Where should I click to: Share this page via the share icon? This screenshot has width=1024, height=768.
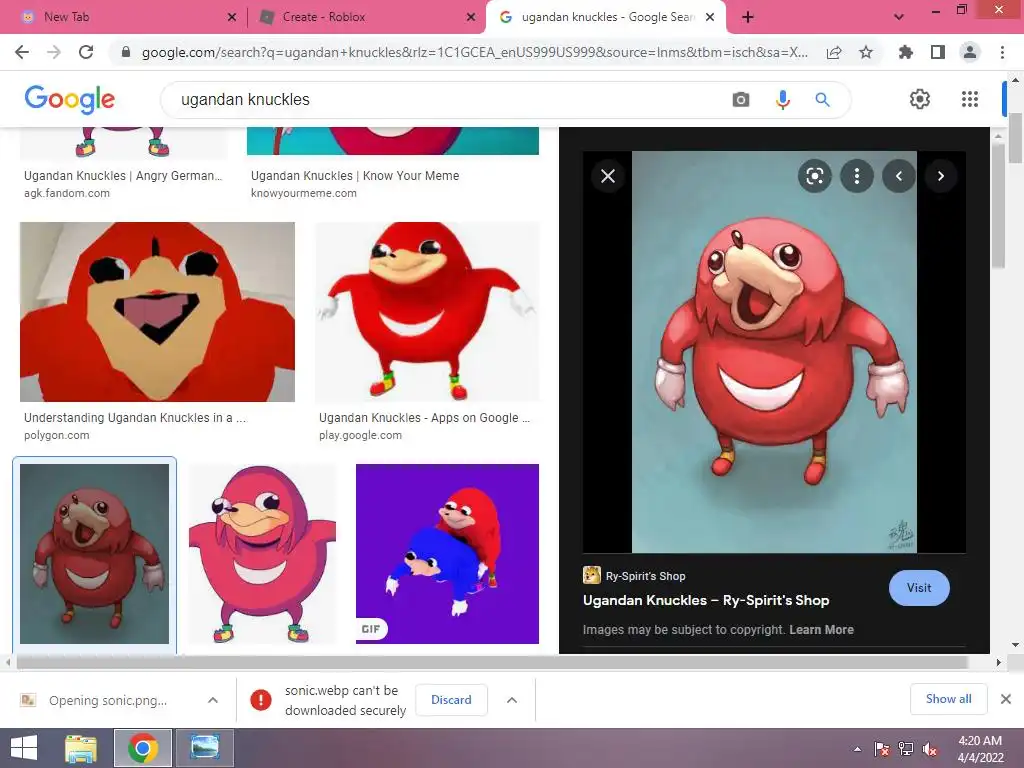point(834,52)
